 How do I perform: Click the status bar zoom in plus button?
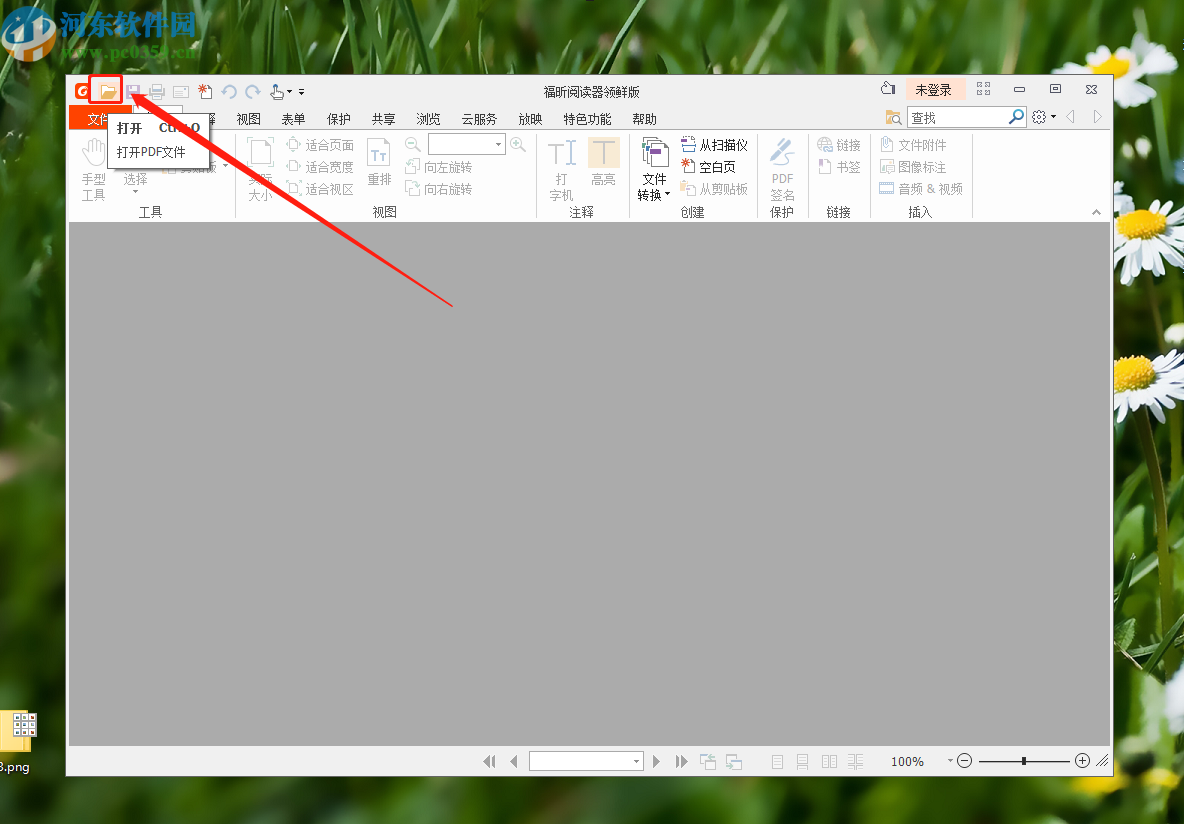click(x=1082, y=761)
